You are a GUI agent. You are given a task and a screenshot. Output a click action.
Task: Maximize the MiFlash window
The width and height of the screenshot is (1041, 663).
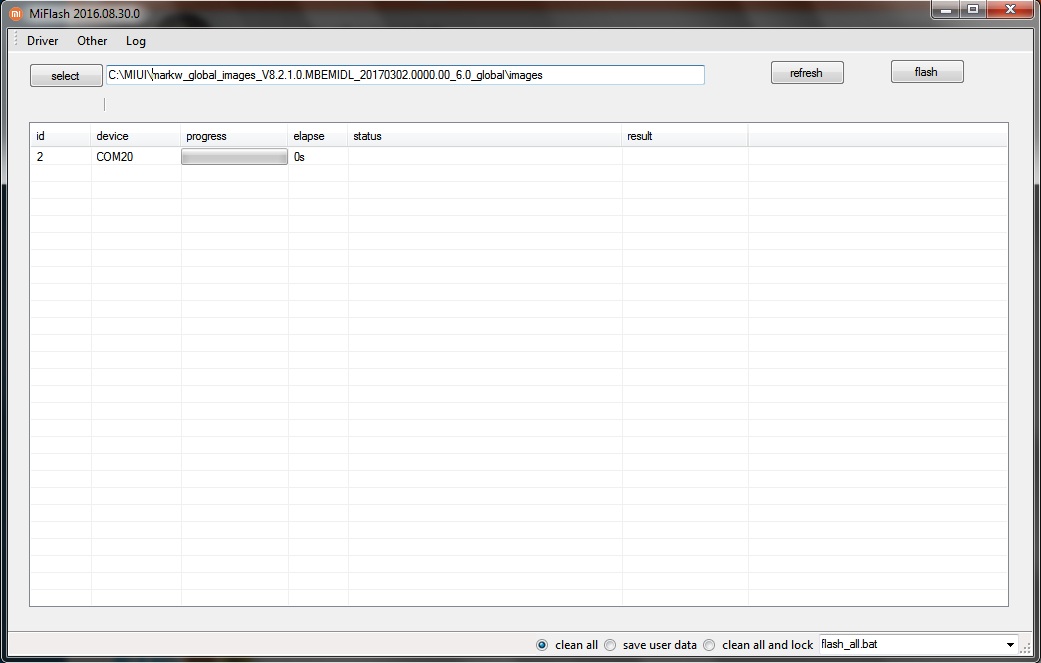973,9
